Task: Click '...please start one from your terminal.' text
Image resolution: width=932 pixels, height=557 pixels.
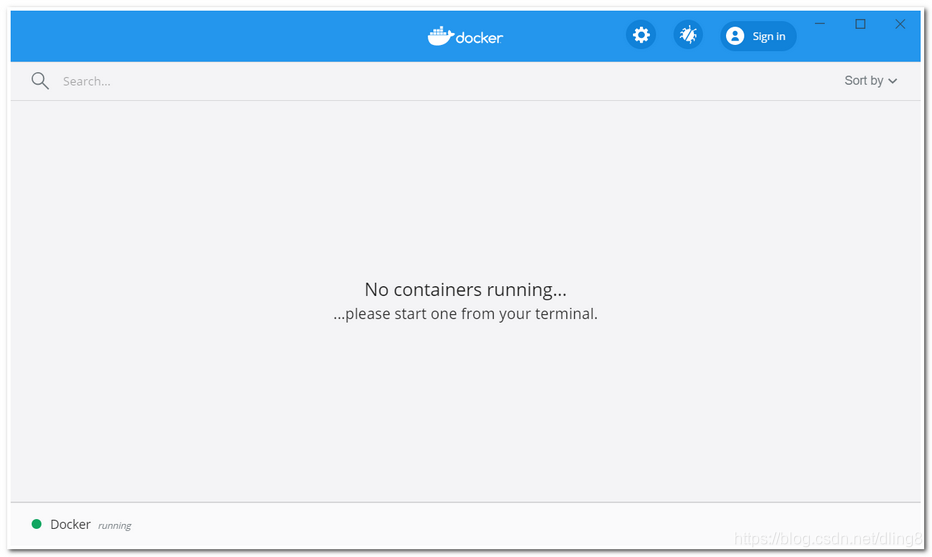Action: (x=465, y=314)
